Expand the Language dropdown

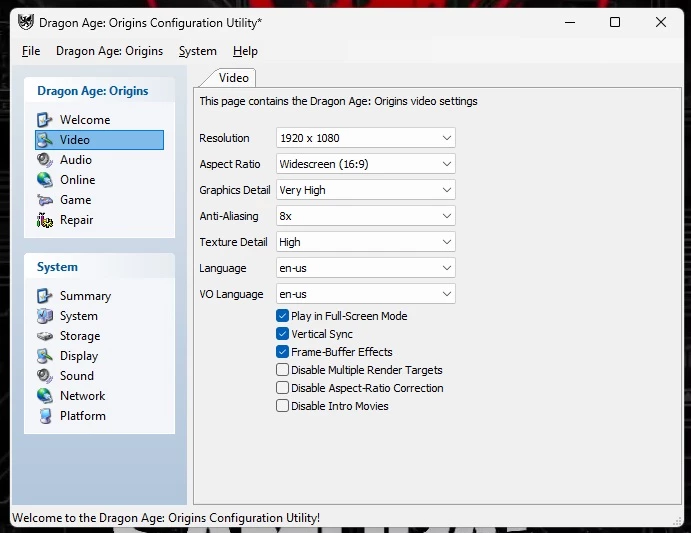pyautogui.click(x=366, y=268)
